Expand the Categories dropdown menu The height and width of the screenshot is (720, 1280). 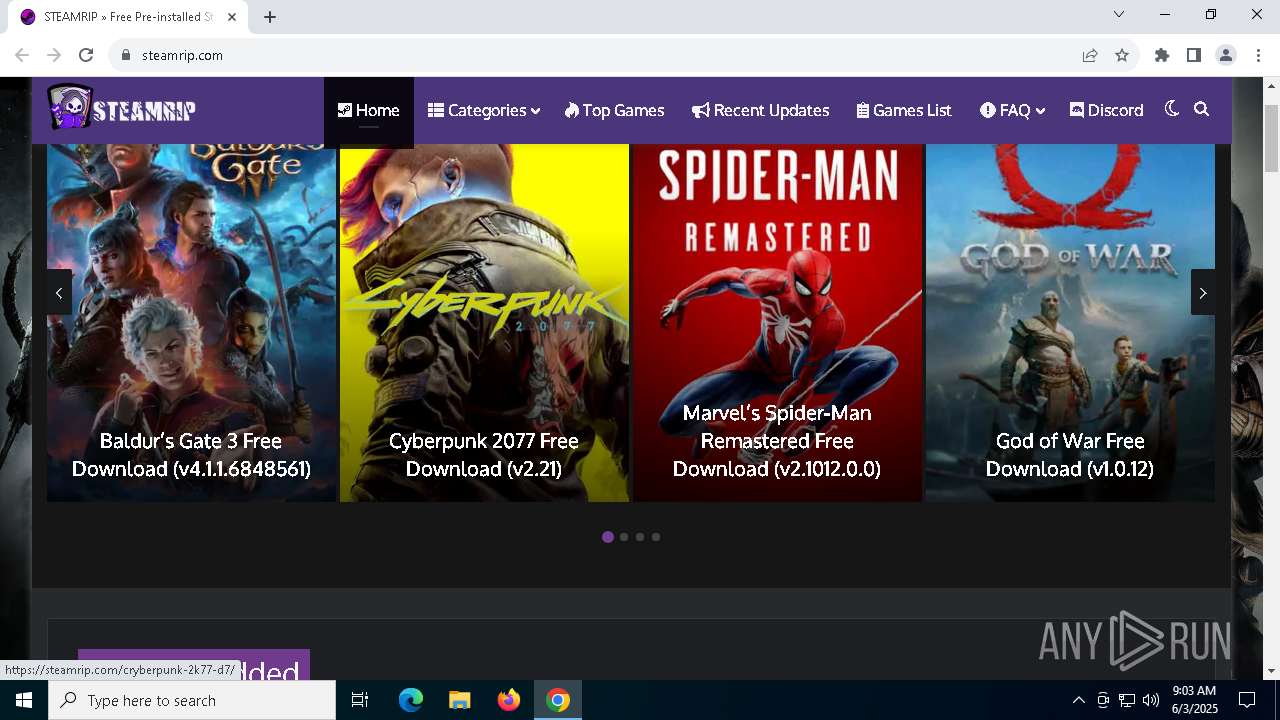[x=484, y=110]
